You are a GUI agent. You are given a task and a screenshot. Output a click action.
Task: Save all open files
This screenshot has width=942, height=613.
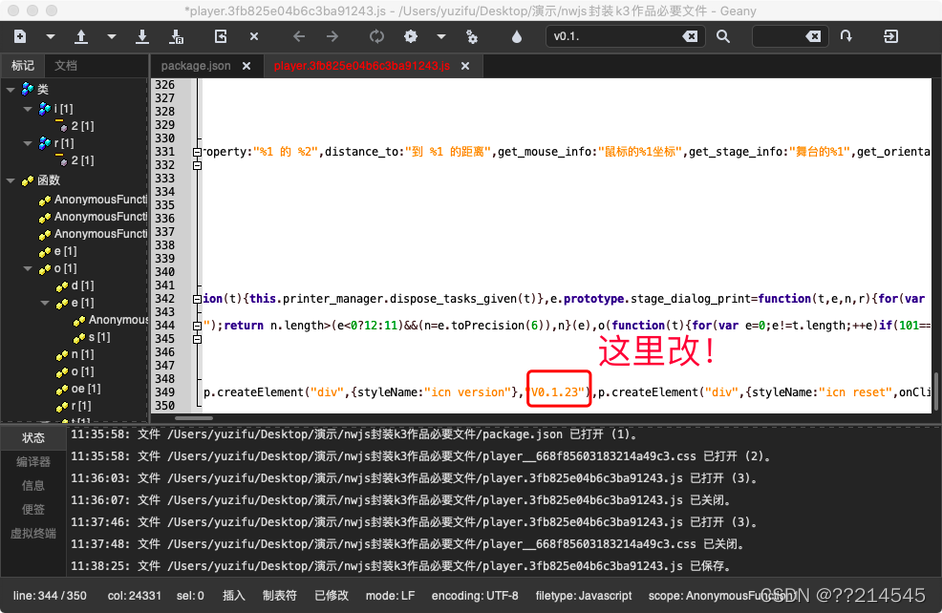pyautogui.click(x=176, y=37)
